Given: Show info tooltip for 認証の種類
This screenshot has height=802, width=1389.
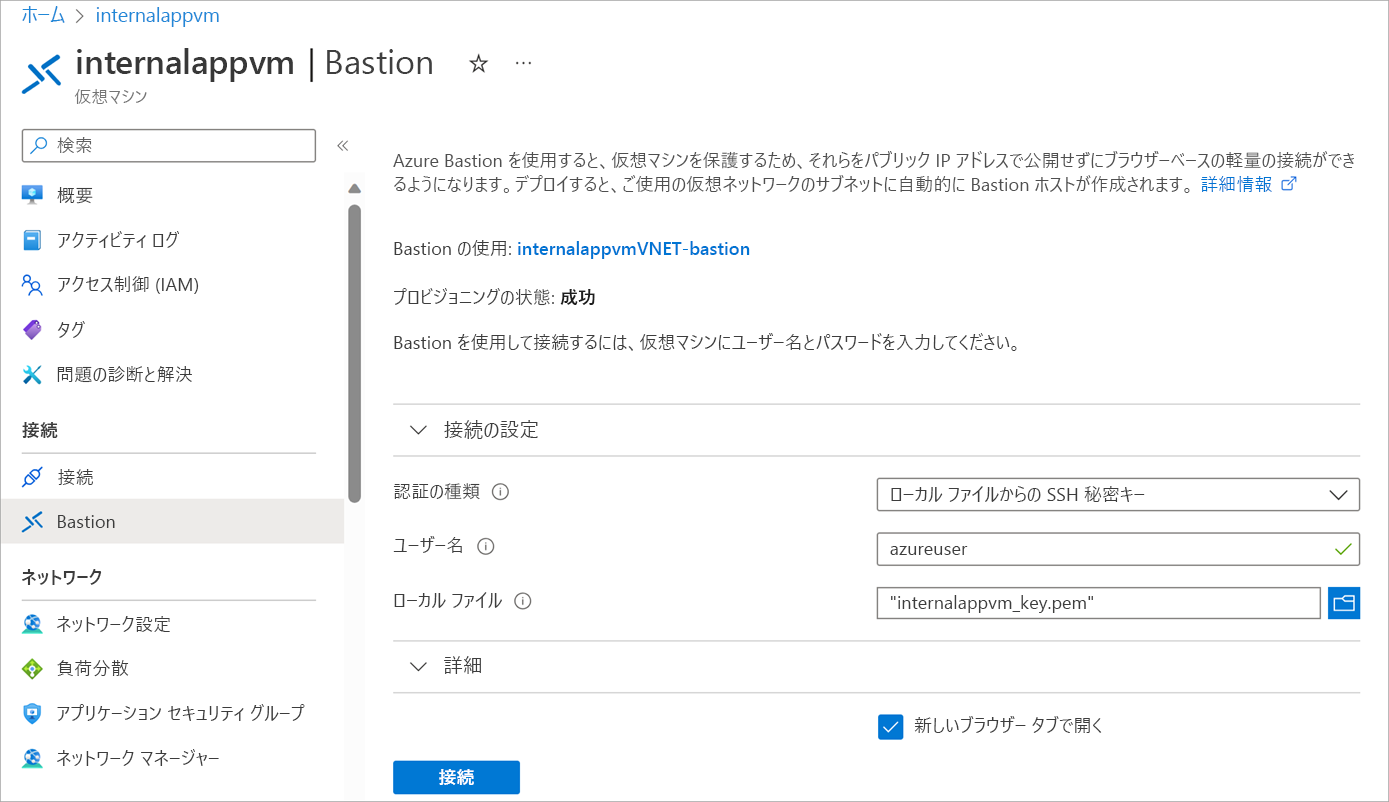Looking at the screenshot, I should coord(501,492).
